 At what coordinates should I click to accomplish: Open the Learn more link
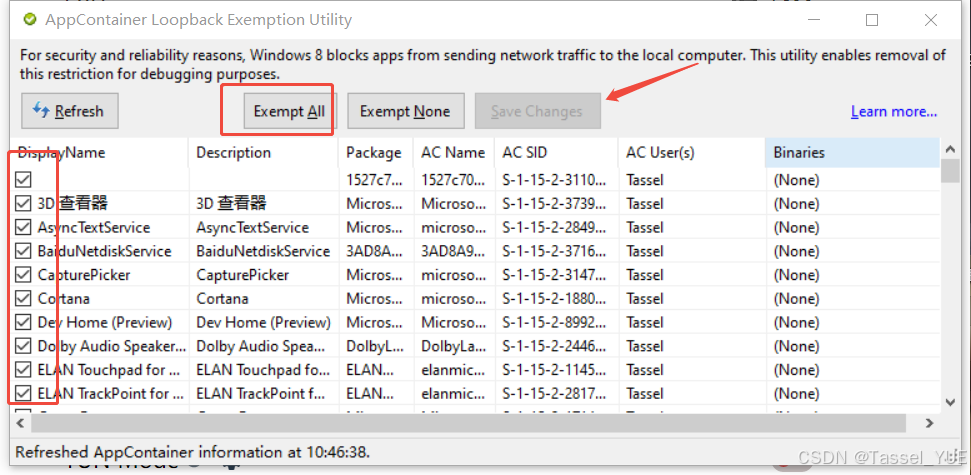pyautogui.click(x=894, y=111)
